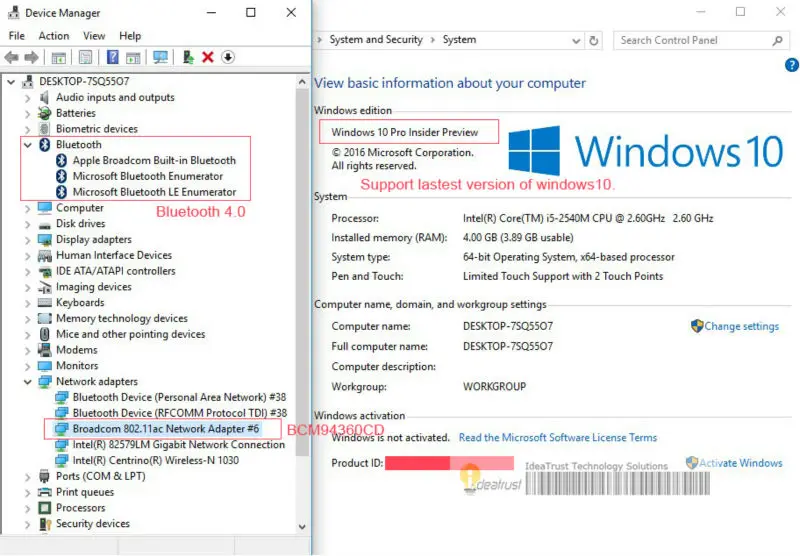The image size is (800, 556).
Task: Click the Processors chip icon
Action: [45, 508]
